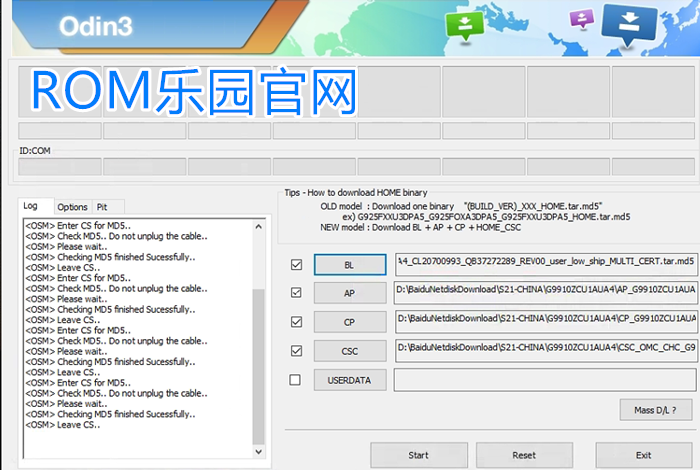Image resolution: width=700 pixels, height=470 pixels.
Task: Click the G925FXXU3DPA5 example filename text
Action: tap(494, 217)
